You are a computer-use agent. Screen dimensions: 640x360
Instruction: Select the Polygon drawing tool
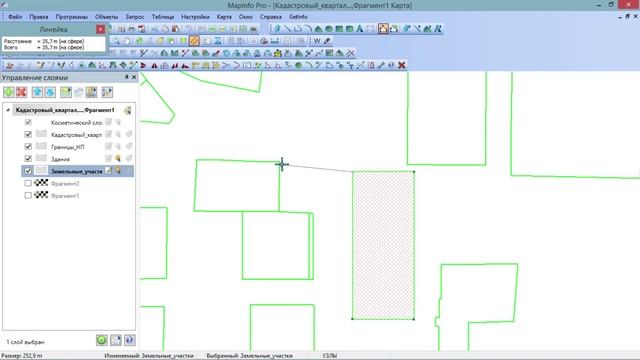(318, 29)
